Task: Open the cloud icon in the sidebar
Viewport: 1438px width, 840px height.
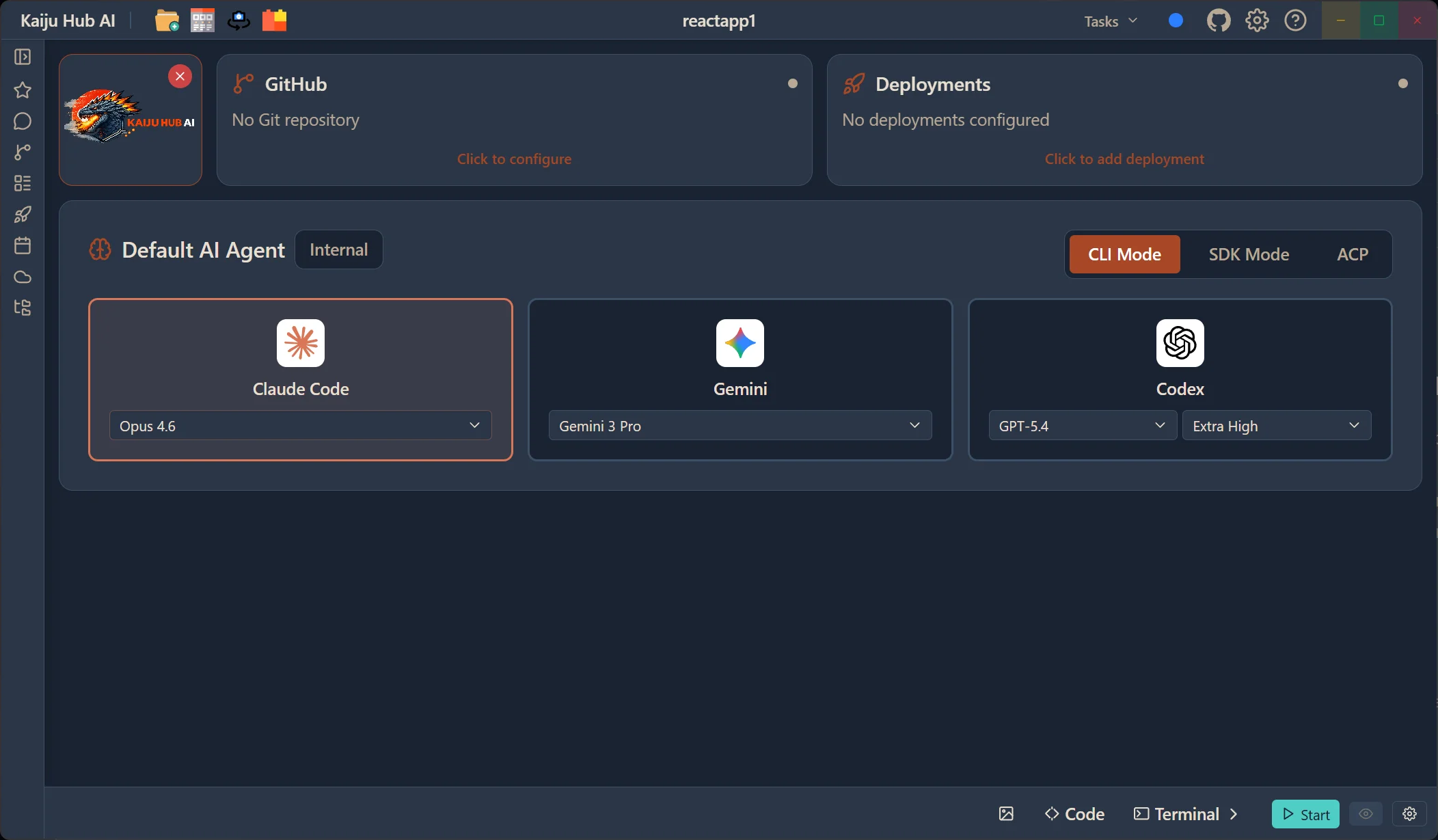Action: click(x=23, y=277)
